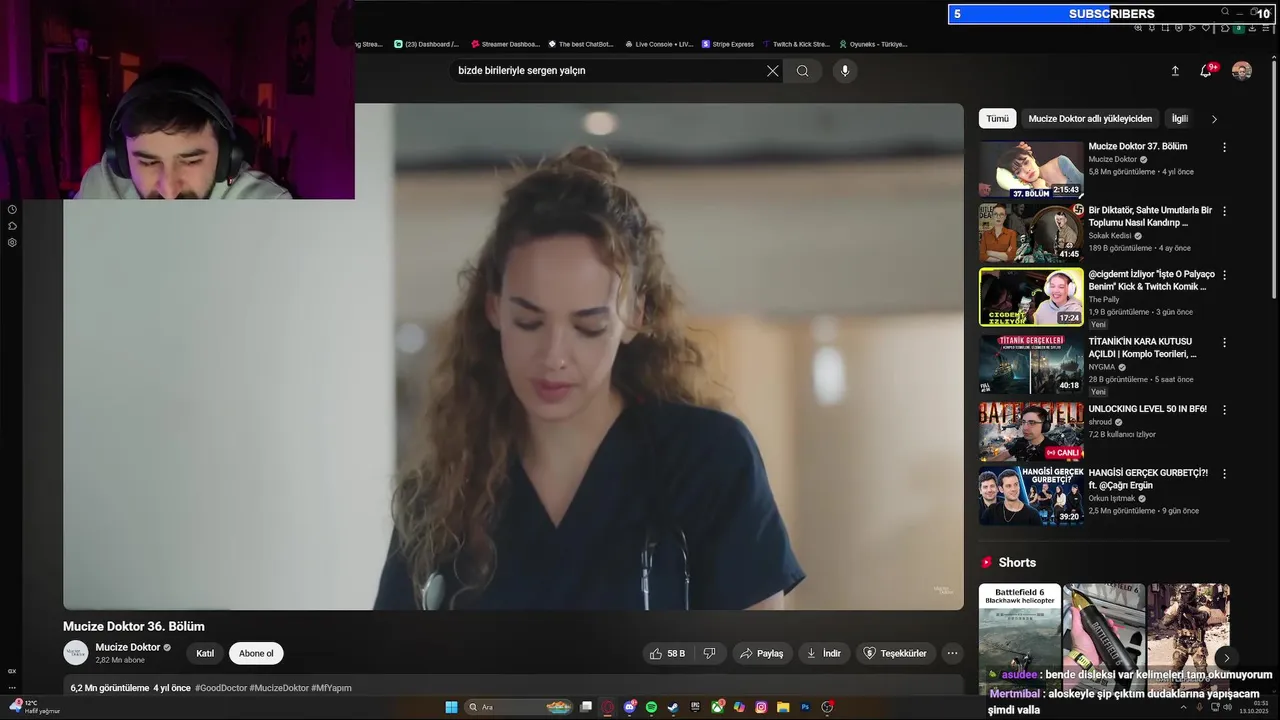
Task: Open shroud's live BF6 stream thumbnail
Action: point(1031,432)
